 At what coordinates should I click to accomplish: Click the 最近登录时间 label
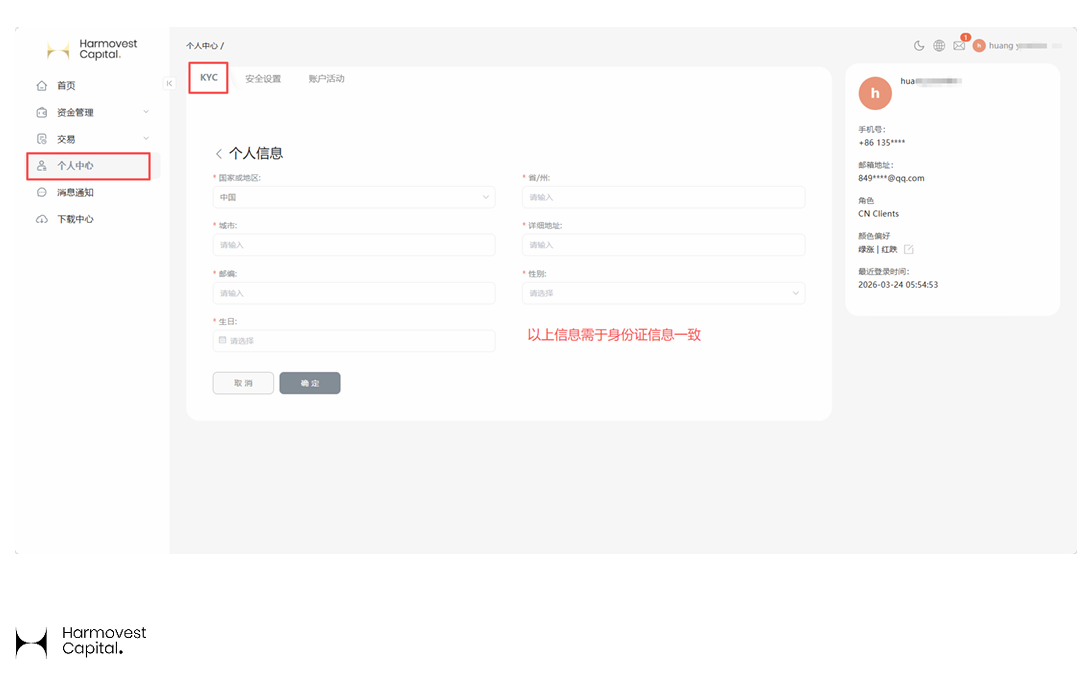pyautogui.click(x=884, y=272)
